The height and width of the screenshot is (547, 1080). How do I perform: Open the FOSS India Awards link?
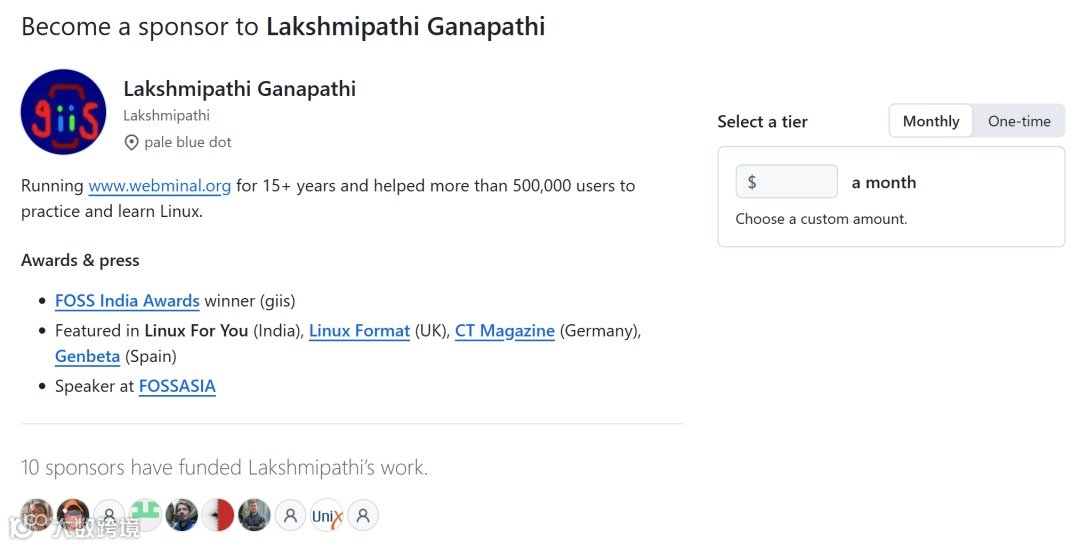coord(127,301)
